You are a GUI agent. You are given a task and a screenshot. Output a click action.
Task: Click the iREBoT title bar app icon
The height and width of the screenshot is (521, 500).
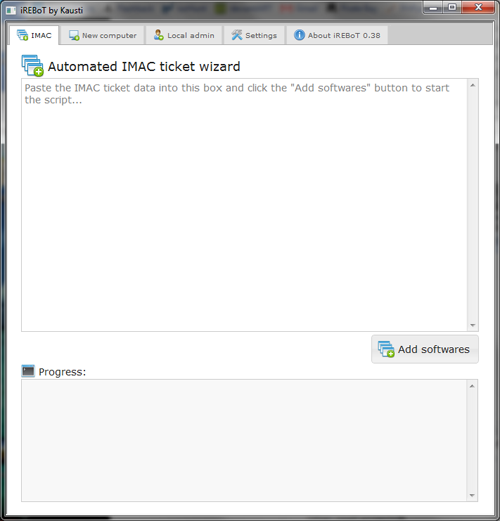click(x=11, y=10)
